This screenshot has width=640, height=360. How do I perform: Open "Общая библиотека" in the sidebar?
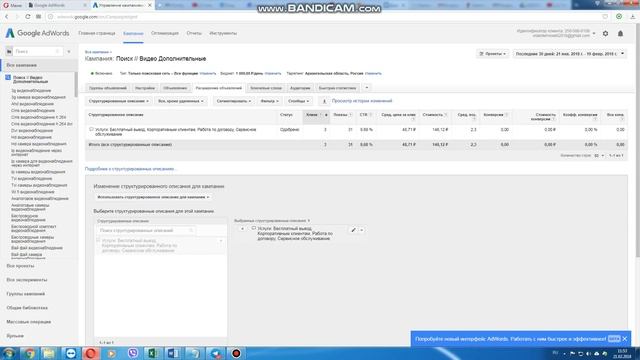27,308
